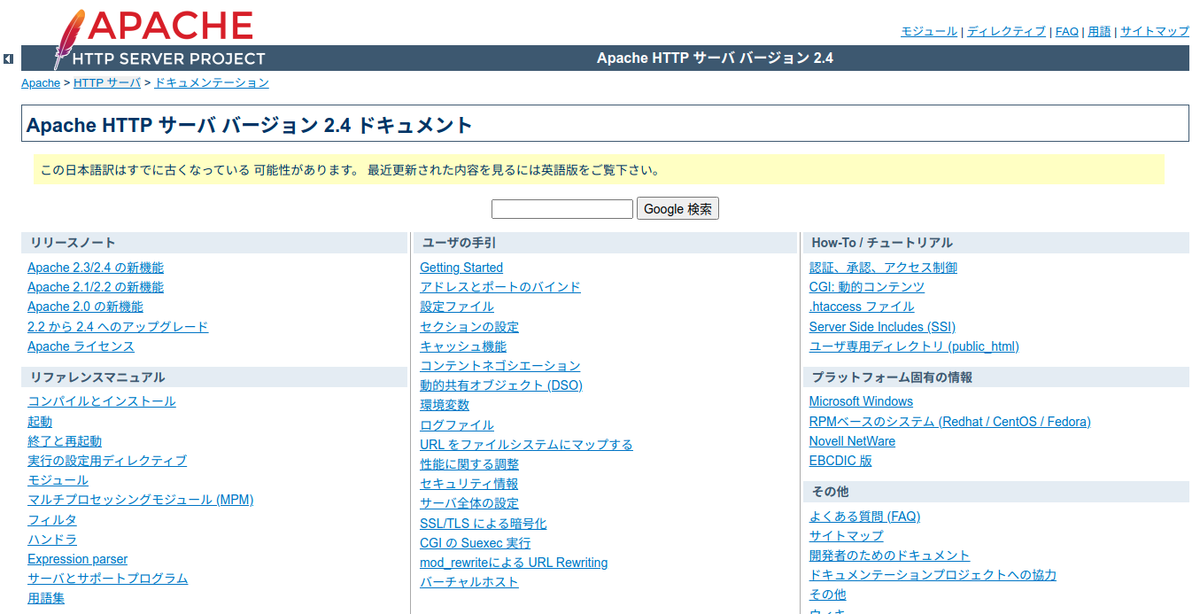This screenshot has height=614, width=1200.
Task: Open CGI の Suexec 実行 link
Action: [x=476, y=543]
